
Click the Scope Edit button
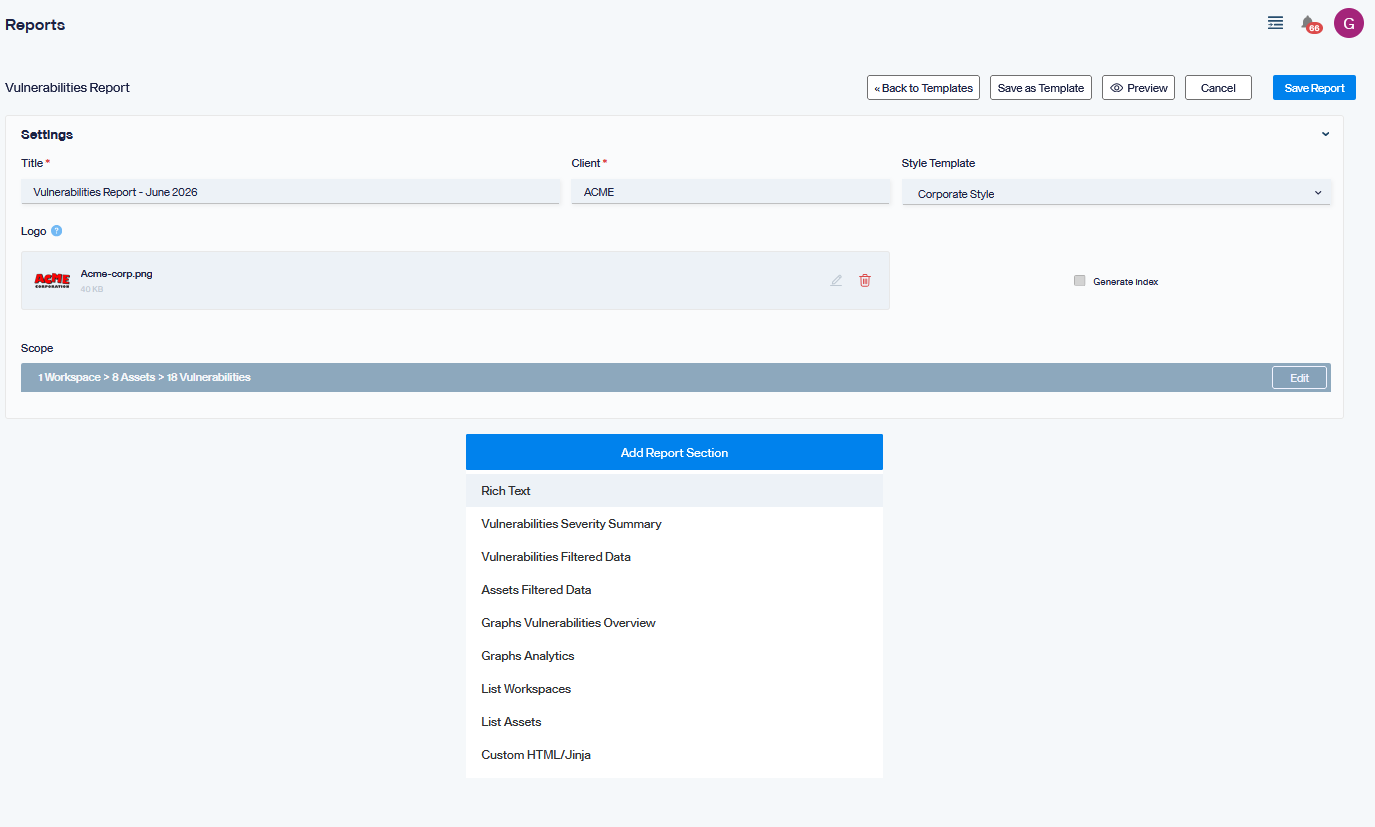point(1299,378)
